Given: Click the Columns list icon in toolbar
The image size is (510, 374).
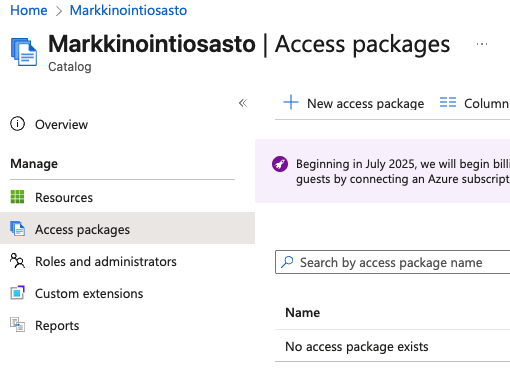Looking at the screenshot, I should click(x=448, y=102).
